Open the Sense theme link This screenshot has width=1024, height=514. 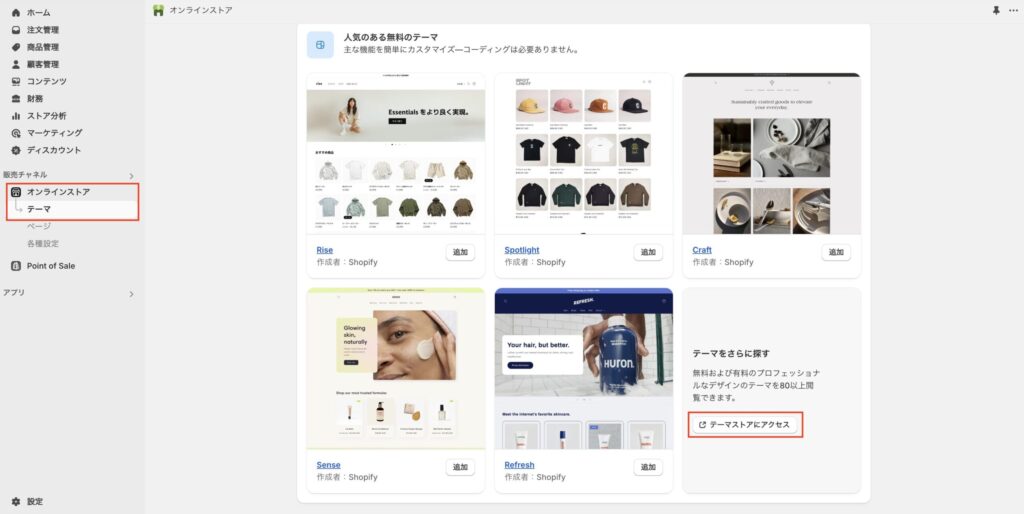(328, 465)
